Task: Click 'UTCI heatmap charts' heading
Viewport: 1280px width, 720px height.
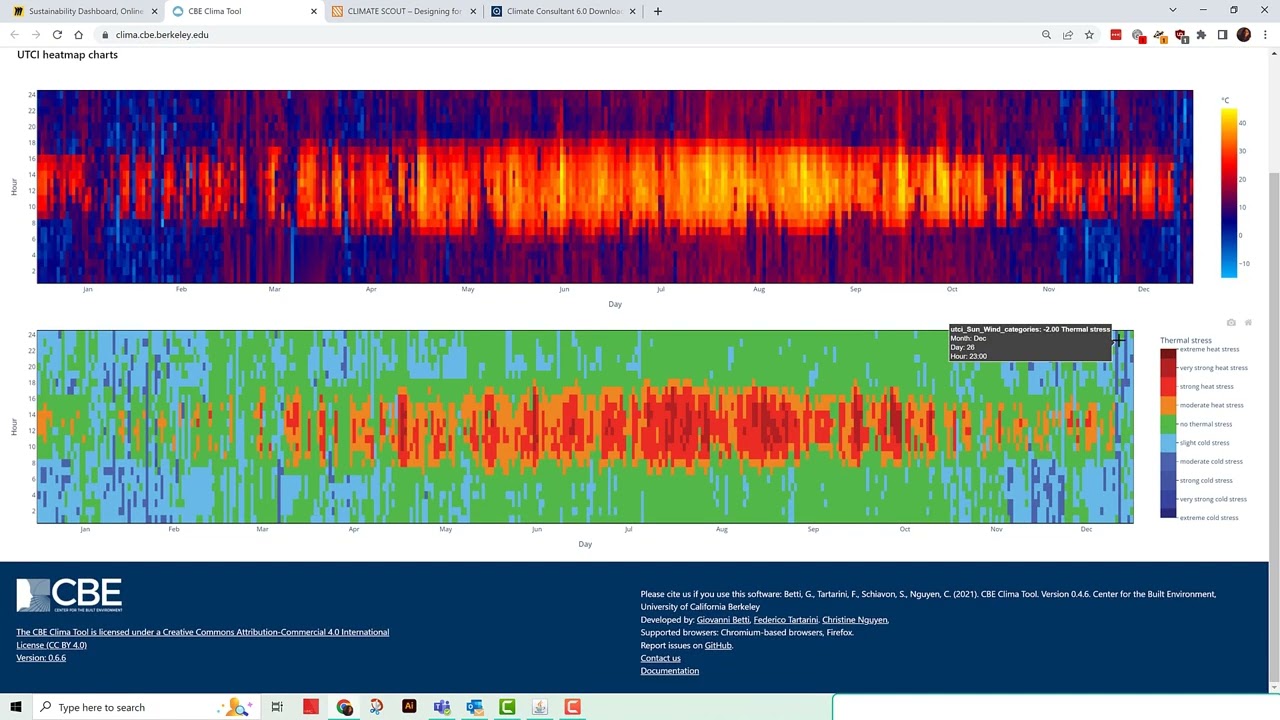Action: tap(67, 55)
